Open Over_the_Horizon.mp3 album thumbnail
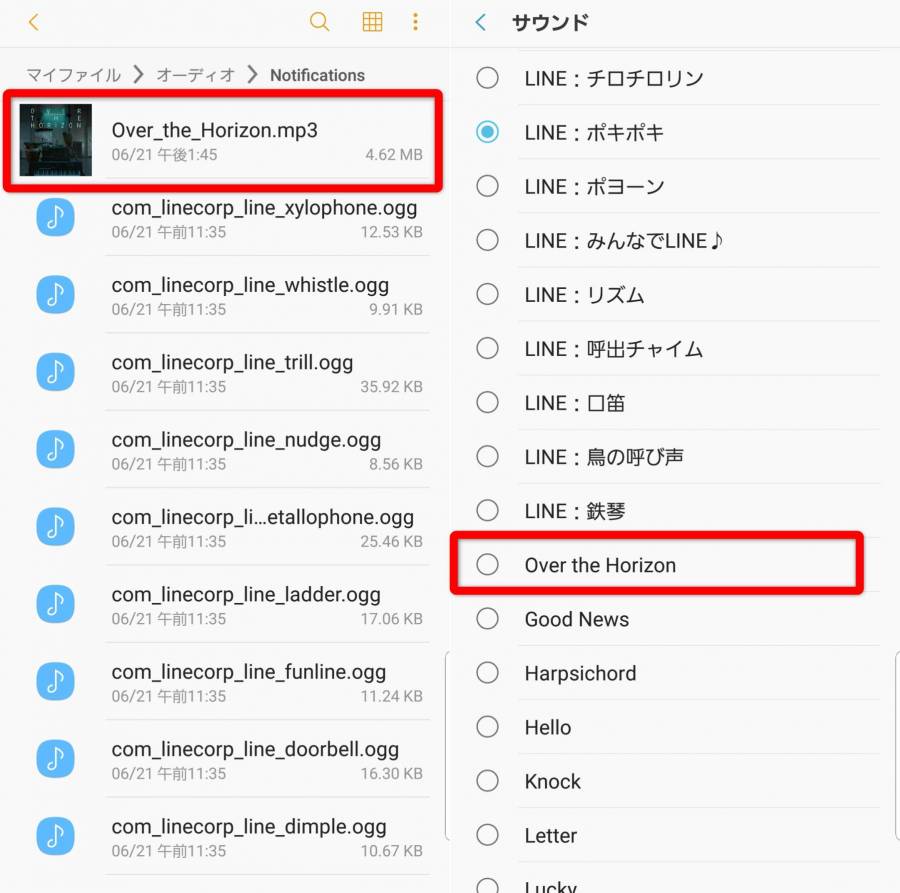 tap(56, 139)
